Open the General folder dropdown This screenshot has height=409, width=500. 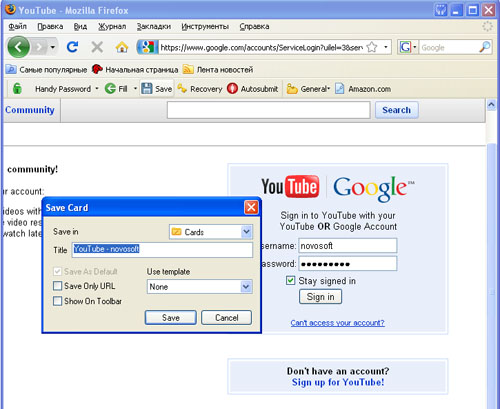click(309, 89)
